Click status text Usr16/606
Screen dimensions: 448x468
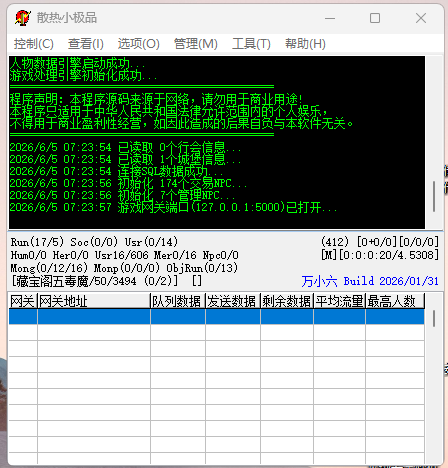point(122,255)
